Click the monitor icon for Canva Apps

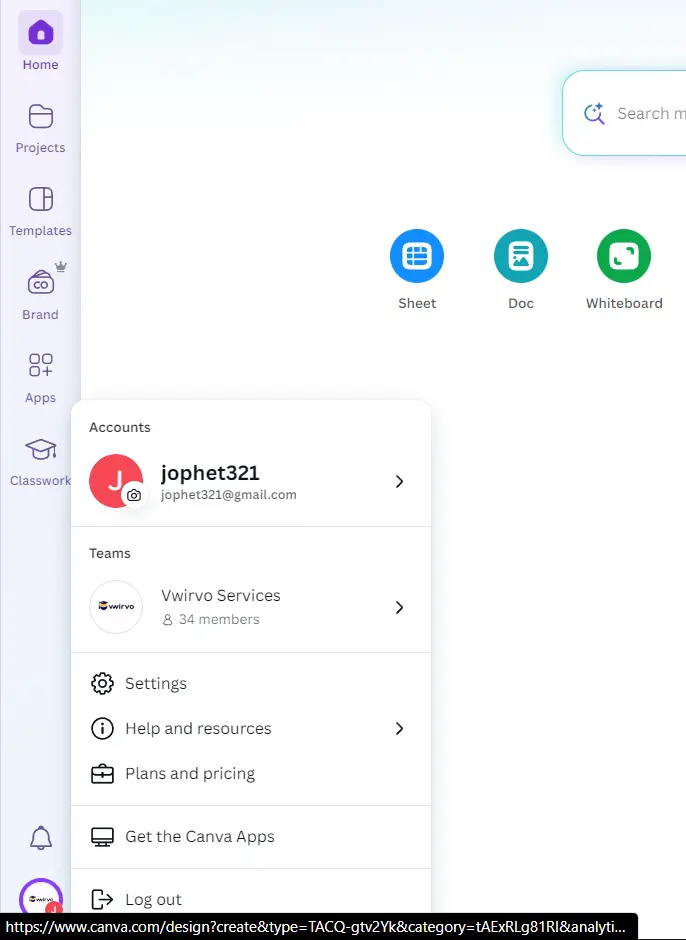(102, 837)
